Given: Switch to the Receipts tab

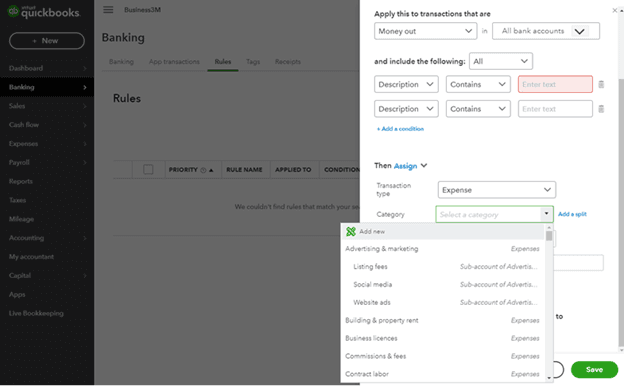Looking at the screenshot, I should point(288,62).
